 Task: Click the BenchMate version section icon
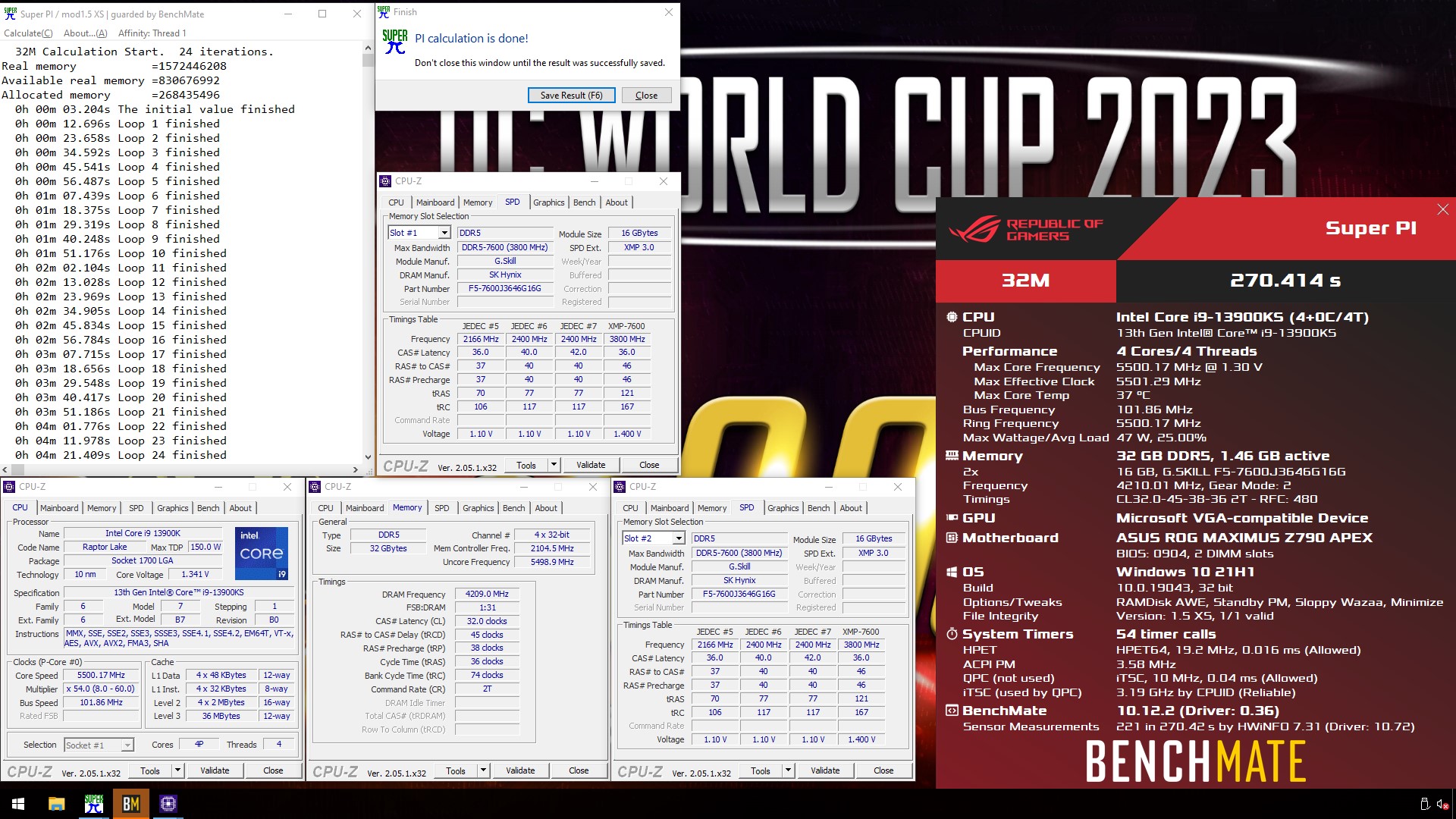pos(952,711)
